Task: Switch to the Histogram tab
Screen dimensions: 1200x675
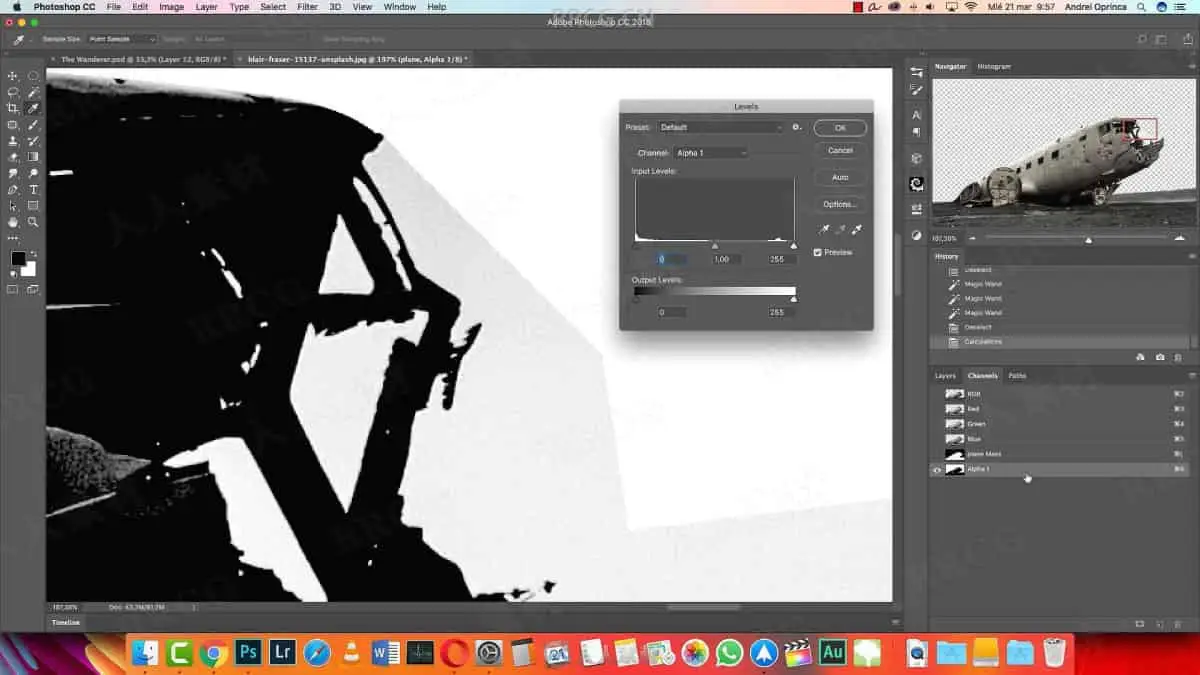Action: point(994,66)
